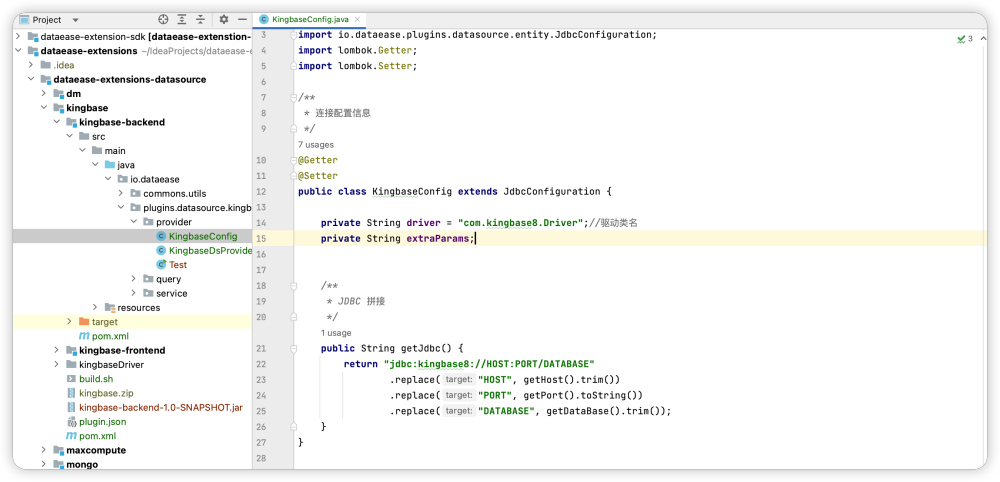Expand the resources folder
Viewport: 1000px width, 482px height.
pyautogui.click(x=94, y=307)
